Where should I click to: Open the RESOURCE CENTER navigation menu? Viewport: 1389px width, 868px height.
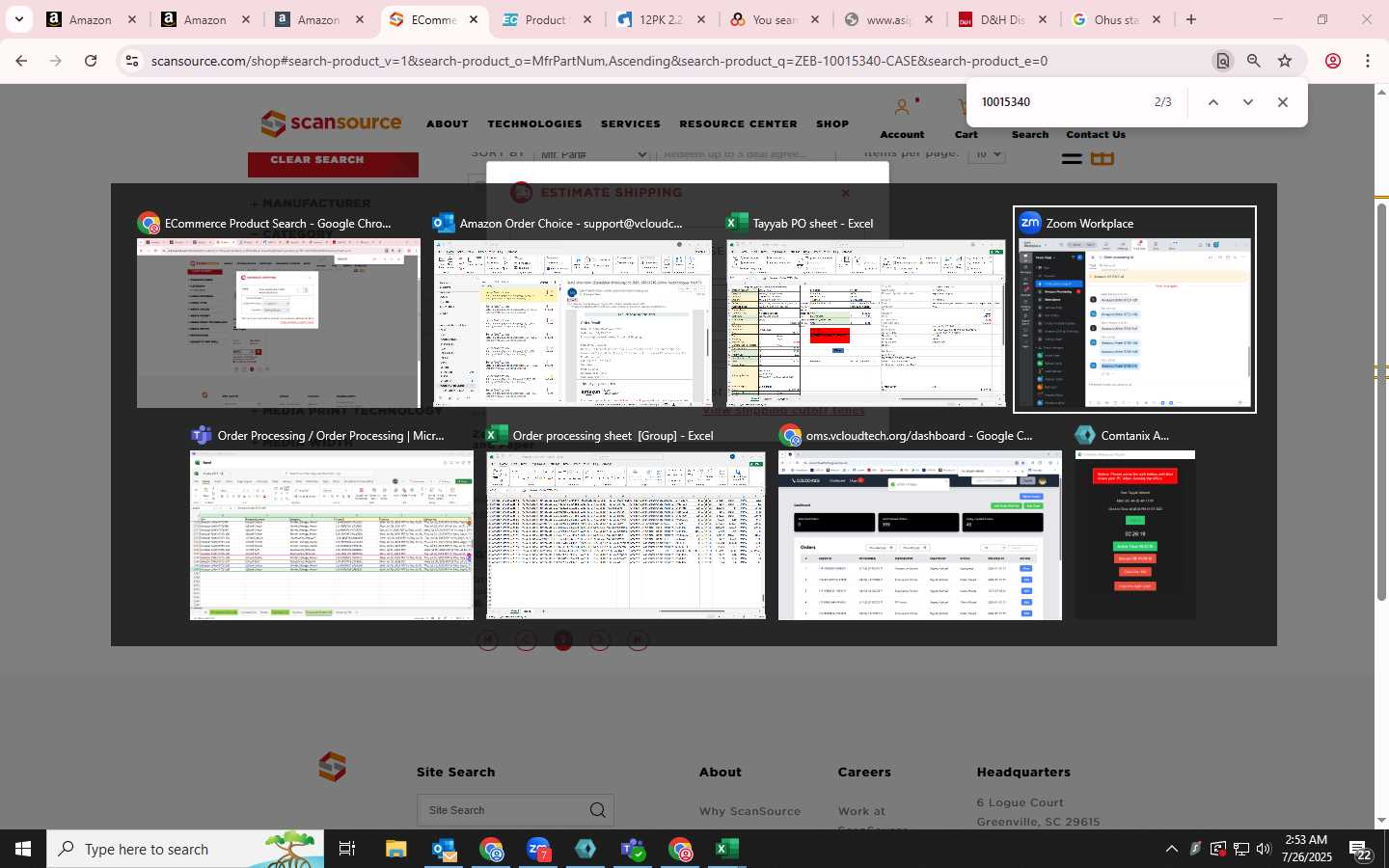point(738,124)
